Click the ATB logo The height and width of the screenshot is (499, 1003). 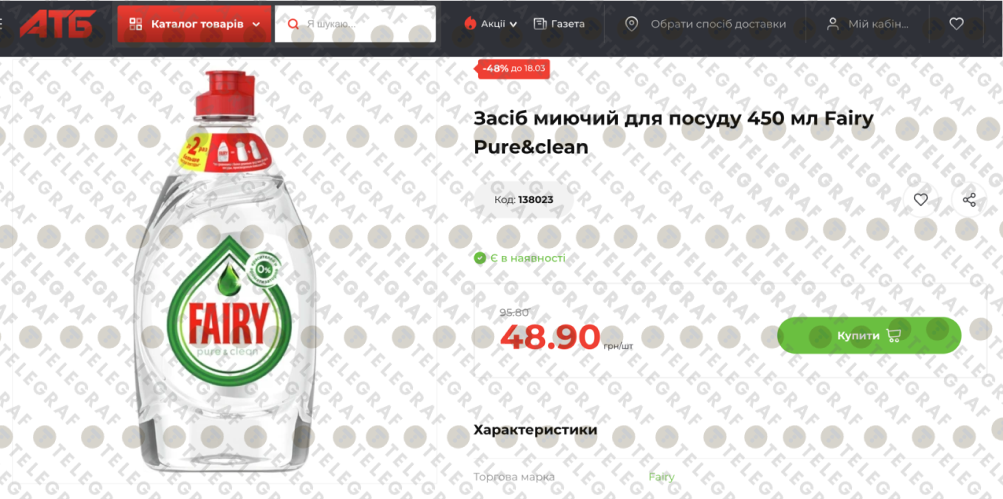pos(58,24)
